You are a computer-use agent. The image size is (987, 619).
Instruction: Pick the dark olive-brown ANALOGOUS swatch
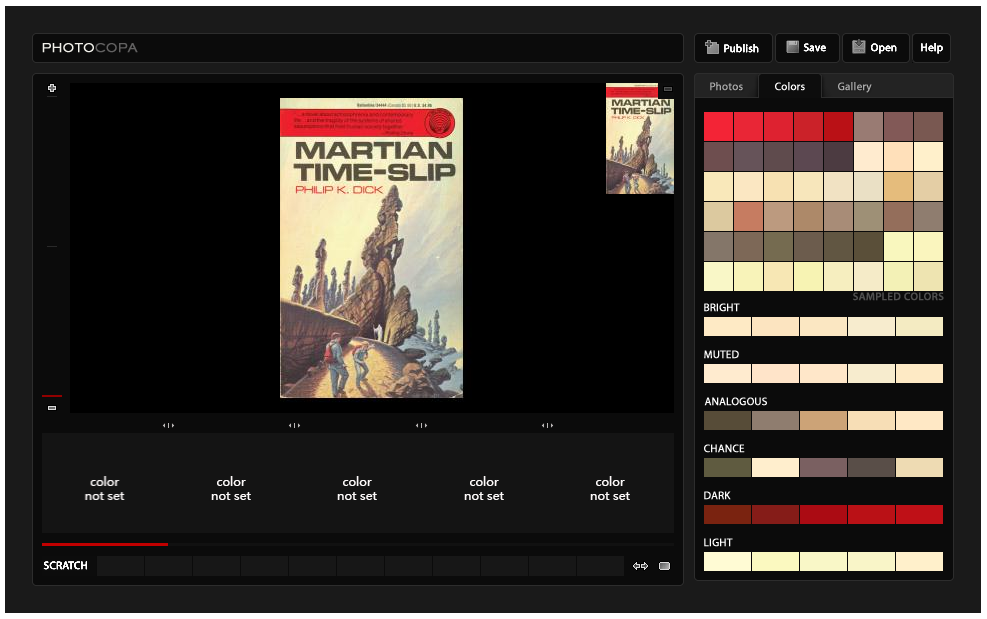pyautogui.click(x=727, y=421)
